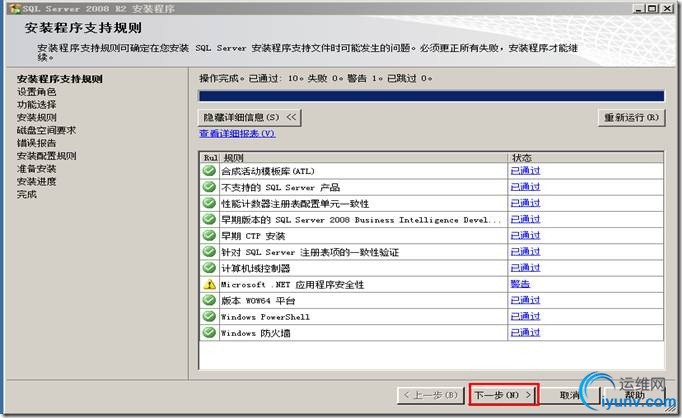Maximize the SQL Server setup window
The width and height of the screenshot is (682, 418).
[652, 8]
